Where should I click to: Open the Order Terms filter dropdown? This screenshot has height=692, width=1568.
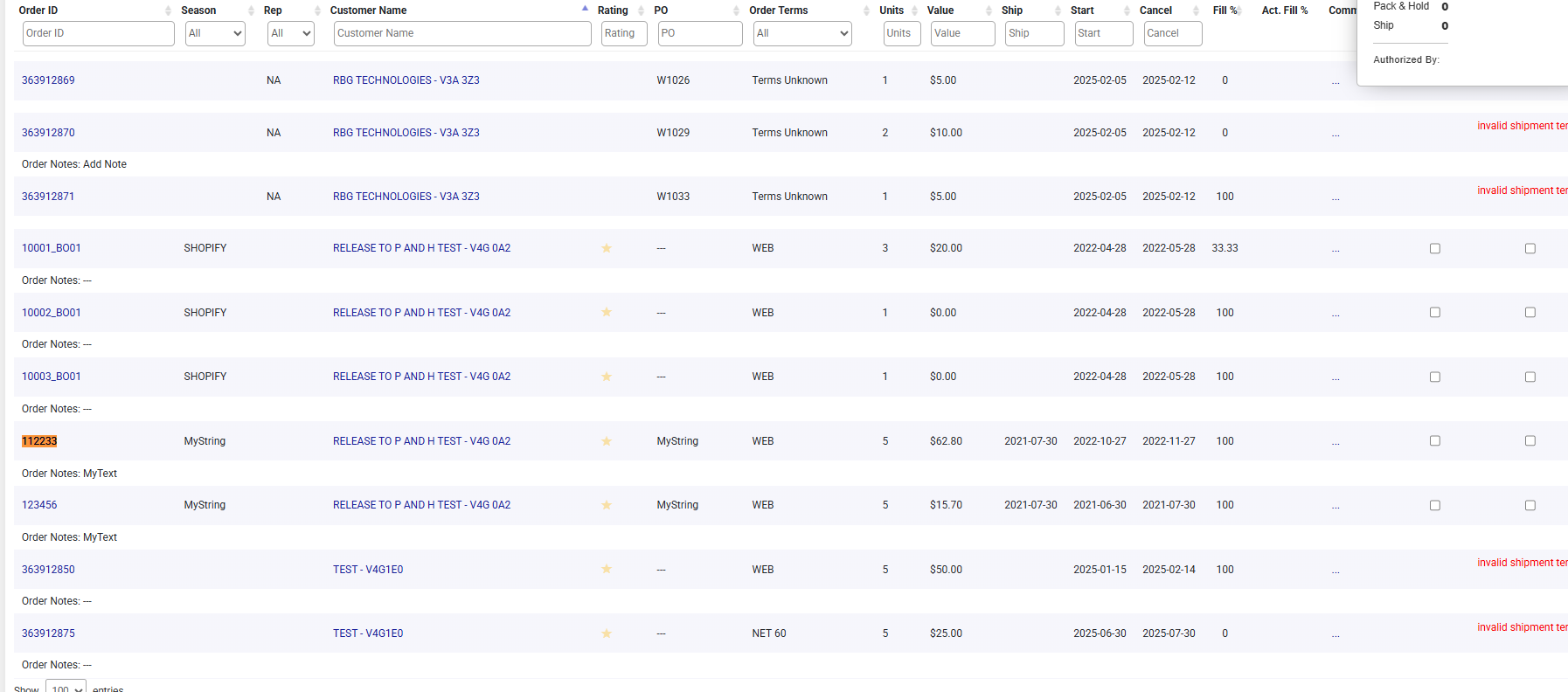coord(801,33)
